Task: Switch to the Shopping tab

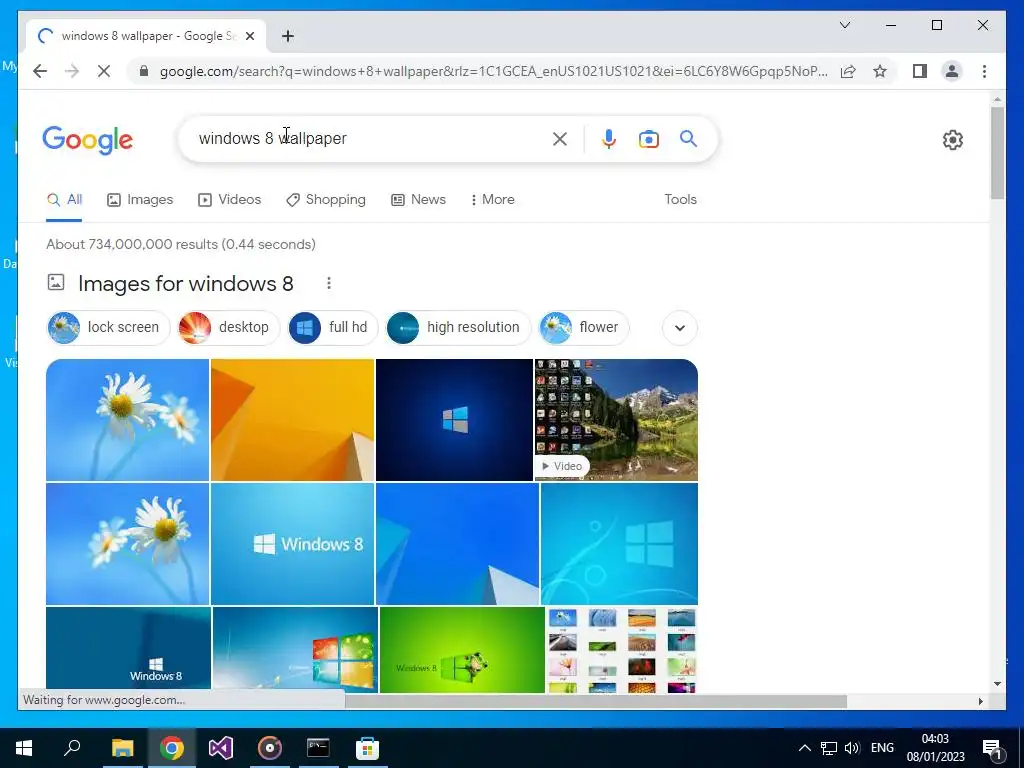Action: [326, 199]
